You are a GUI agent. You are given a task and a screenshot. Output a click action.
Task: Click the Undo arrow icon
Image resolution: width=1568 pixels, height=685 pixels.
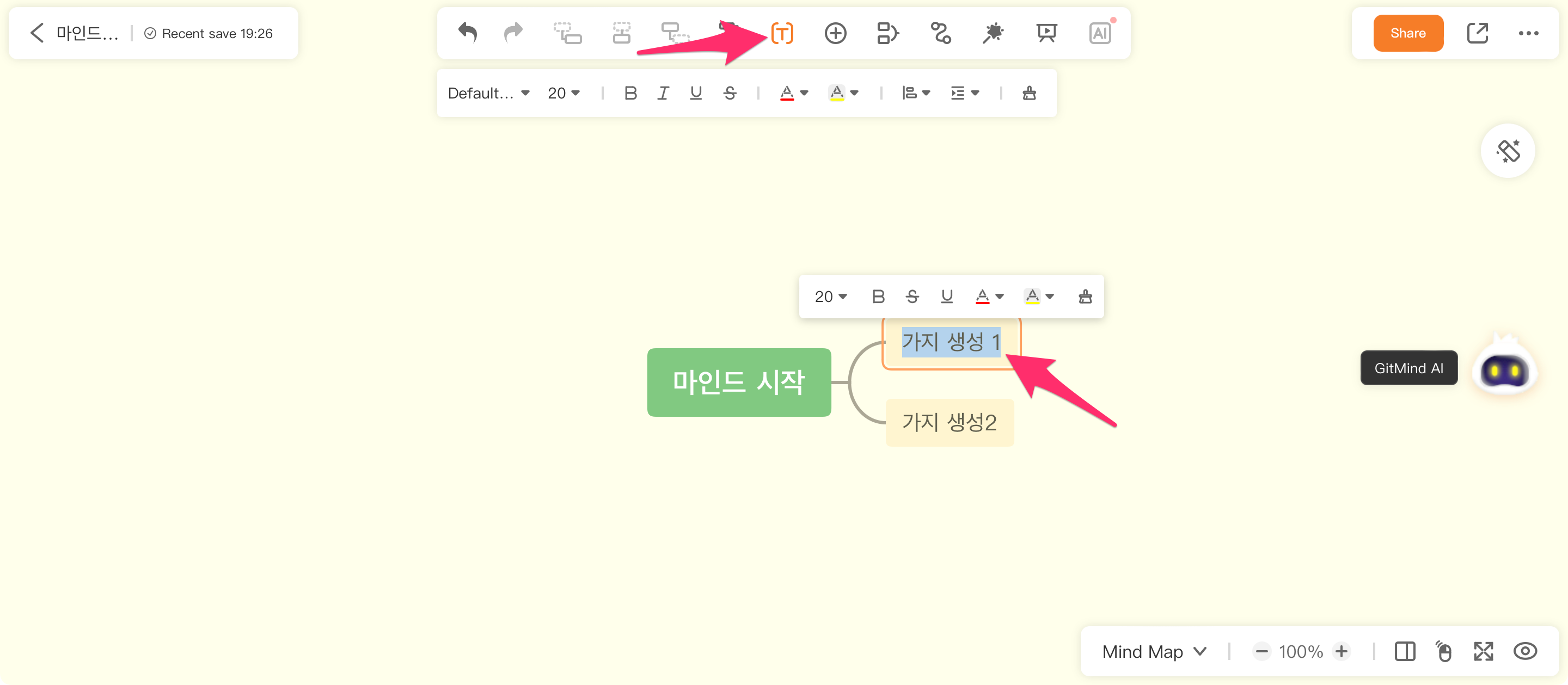(468, 33)
